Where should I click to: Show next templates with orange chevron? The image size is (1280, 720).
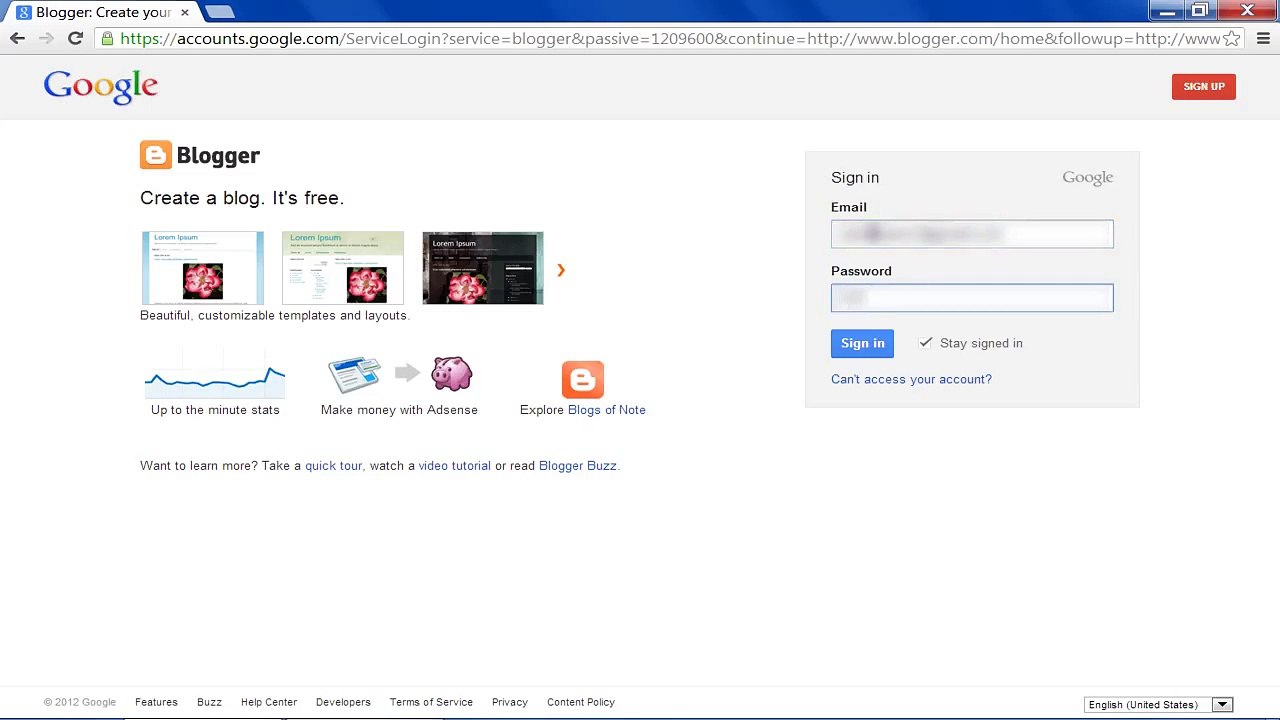[561, 270]
